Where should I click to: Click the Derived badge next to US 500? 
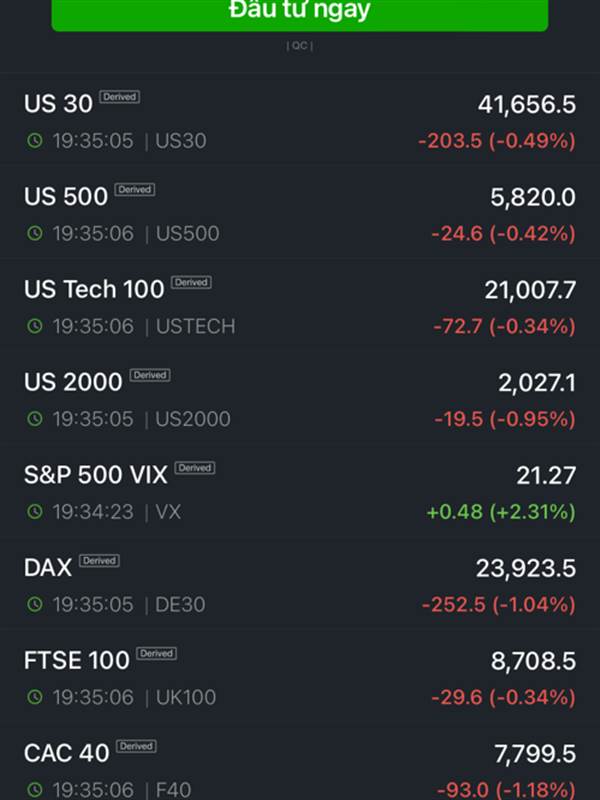pyautogui.click(x=135, y=189)
